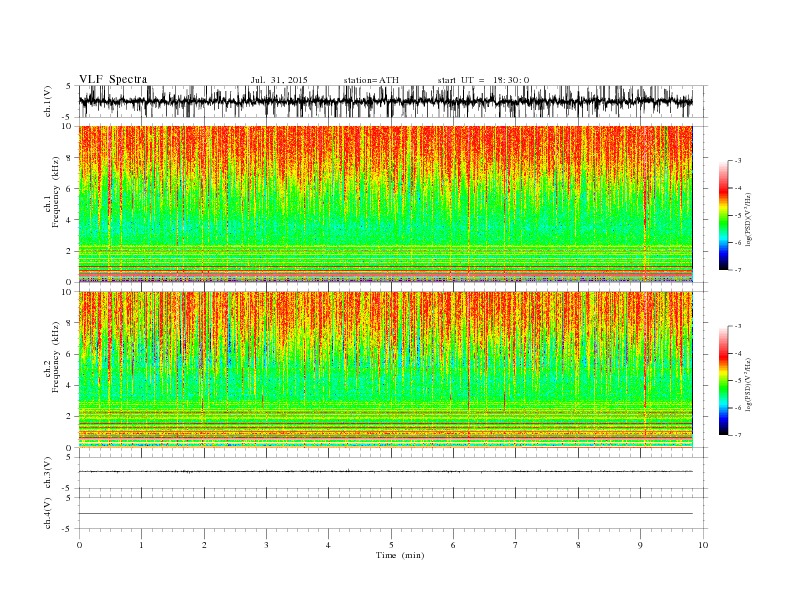Click the "ch.4(V)" axis label

47,513
